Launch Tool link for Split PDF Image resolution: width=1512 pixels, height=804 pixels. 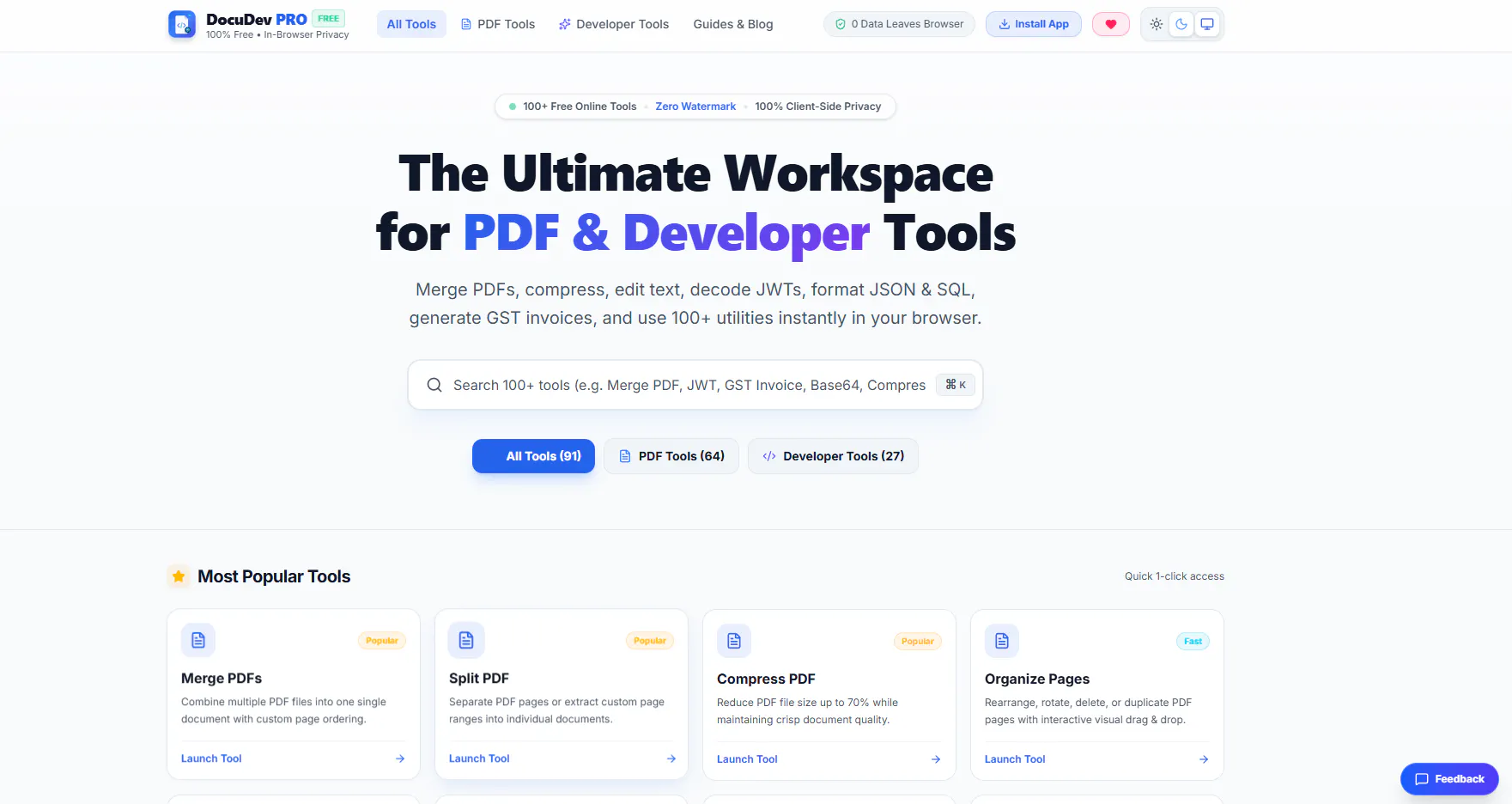pyautogui.click(x=479, y=758)
